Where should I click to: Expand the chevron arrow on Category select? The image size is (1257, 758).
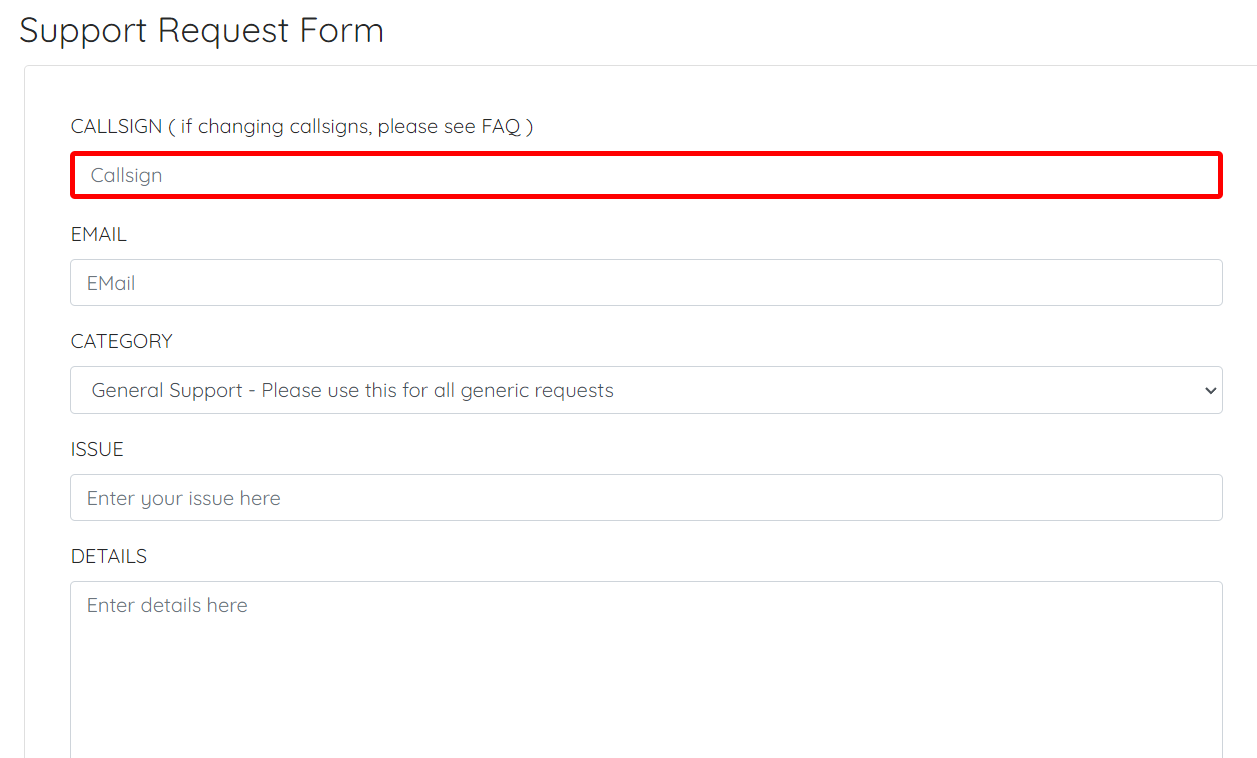point(1211,390)
